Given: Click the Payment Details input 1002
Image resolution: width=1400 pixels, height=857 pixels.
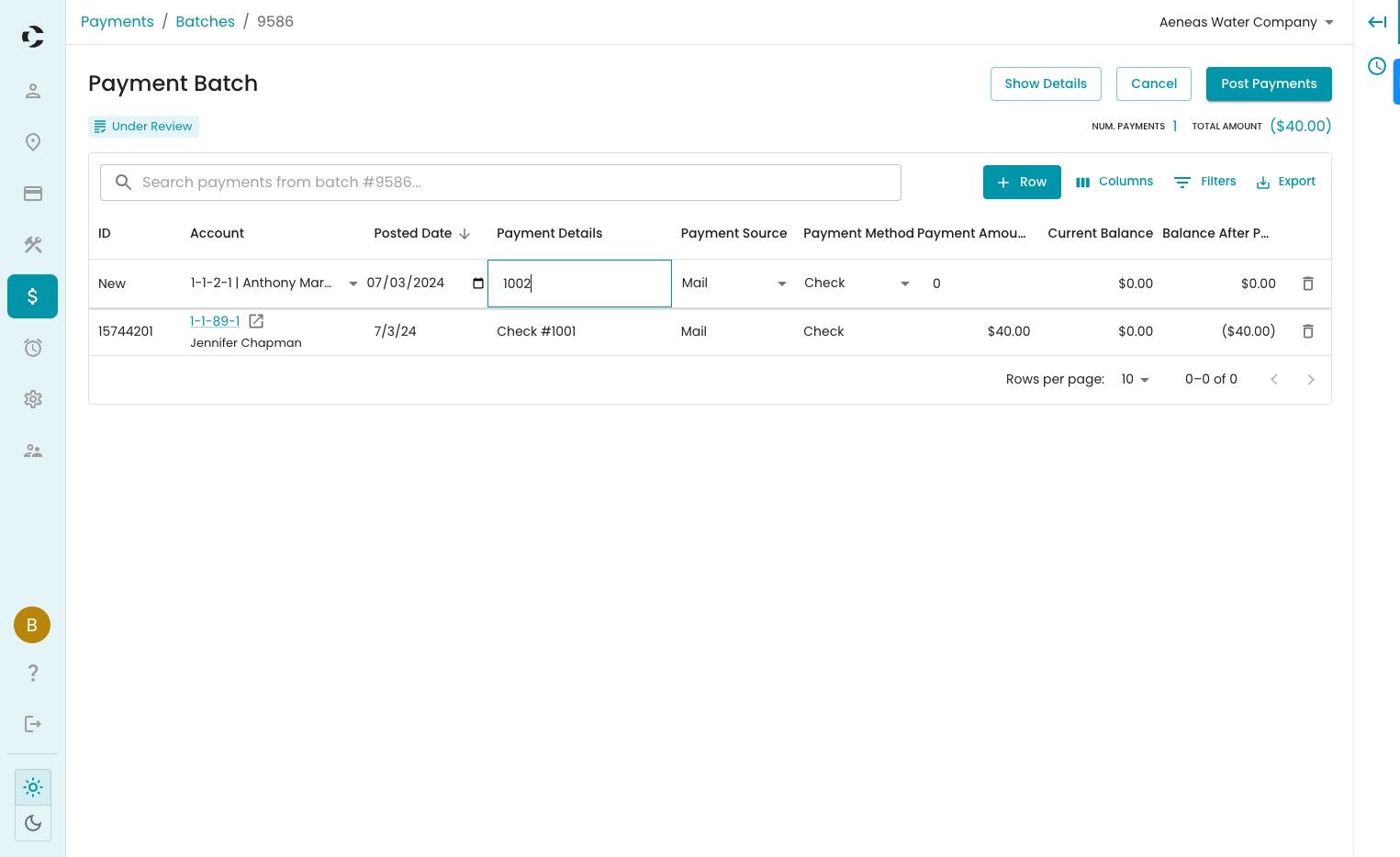Looking at the screenshot, I should coord(579,284).
